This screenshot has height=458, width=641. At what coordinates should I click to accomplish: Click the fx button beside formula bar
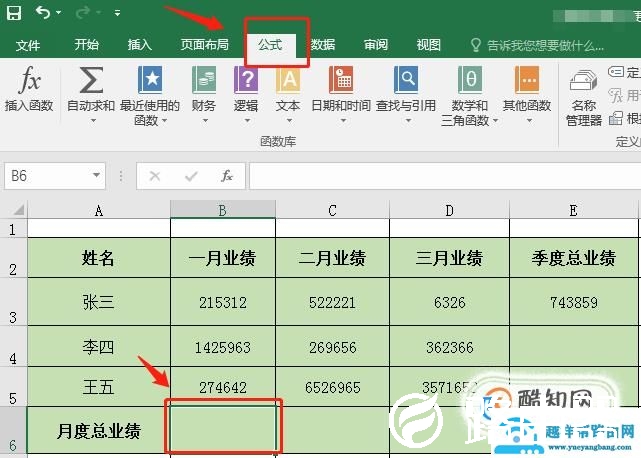click(x=227, y=176)
